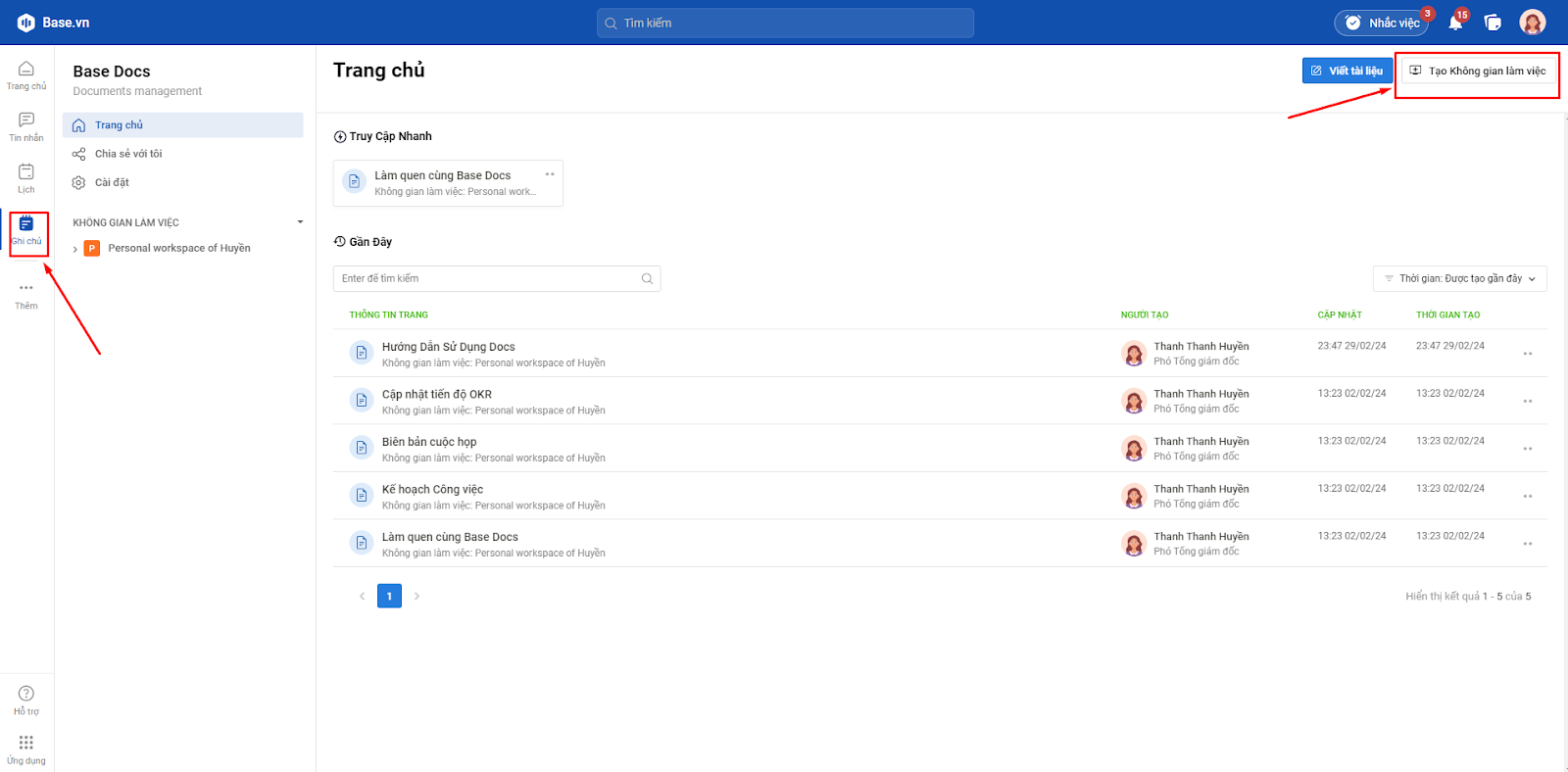The width and height of the screenshot is (1568, 772).
Task: Open the Lịch calendar icon
Action: (x=26, y=179)
